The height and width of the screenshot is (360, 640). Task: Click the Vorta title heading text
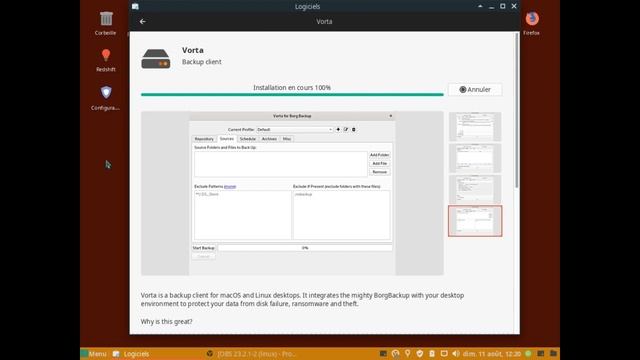tap(193, 50)
